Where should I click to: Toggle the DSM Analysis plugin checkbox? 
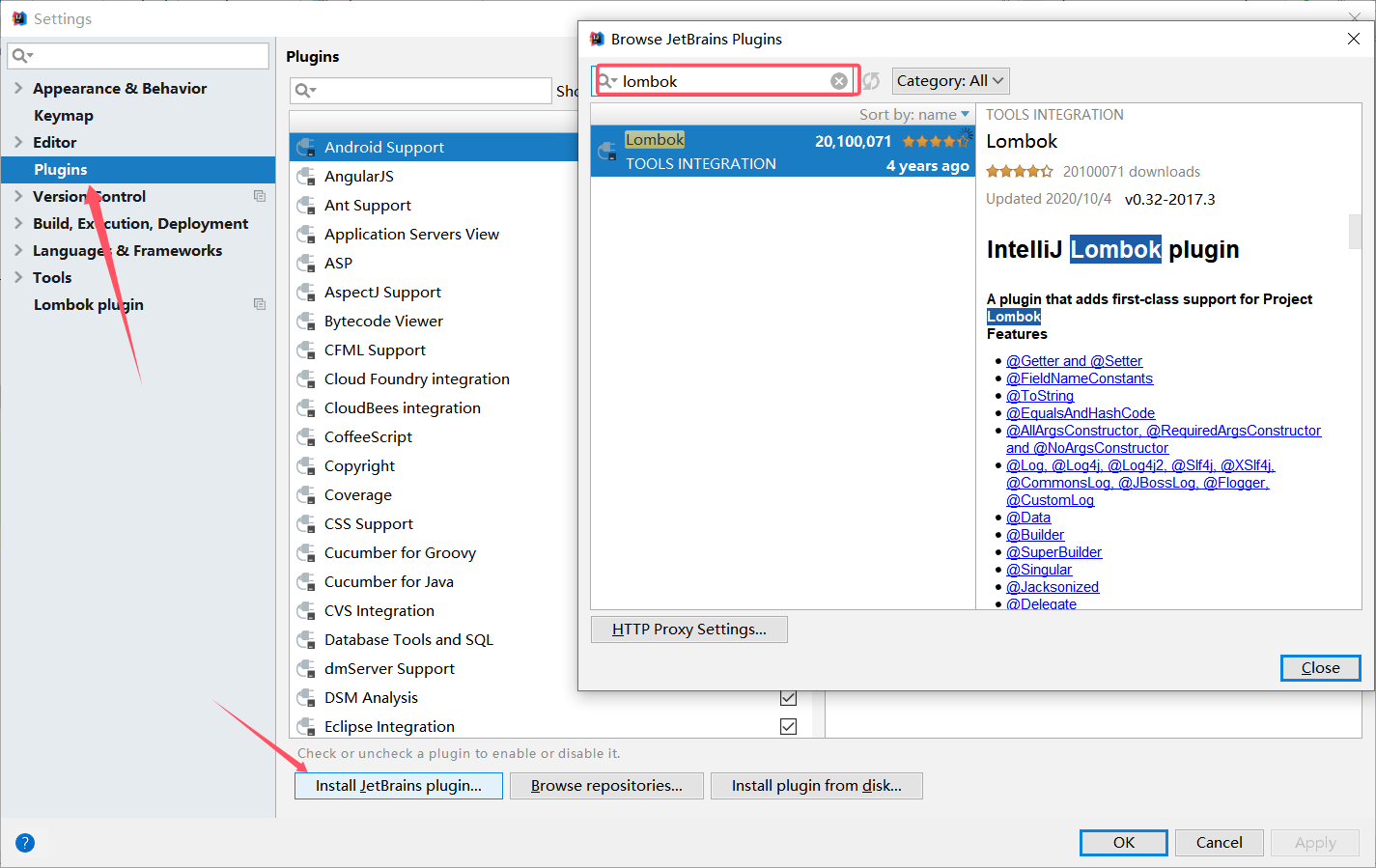tap(788, 697)
